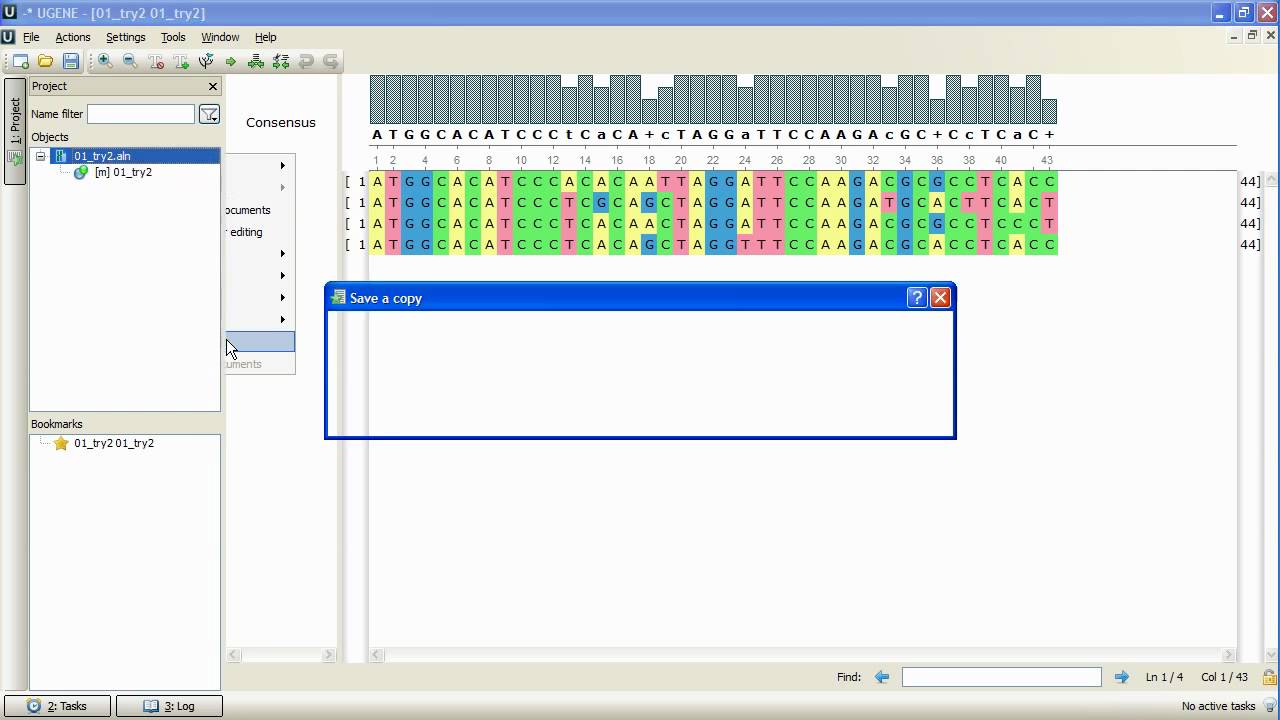Run the align sequences toolbar icon
The height and width of the screenshot is (720, 1280).
click(256, 61)
